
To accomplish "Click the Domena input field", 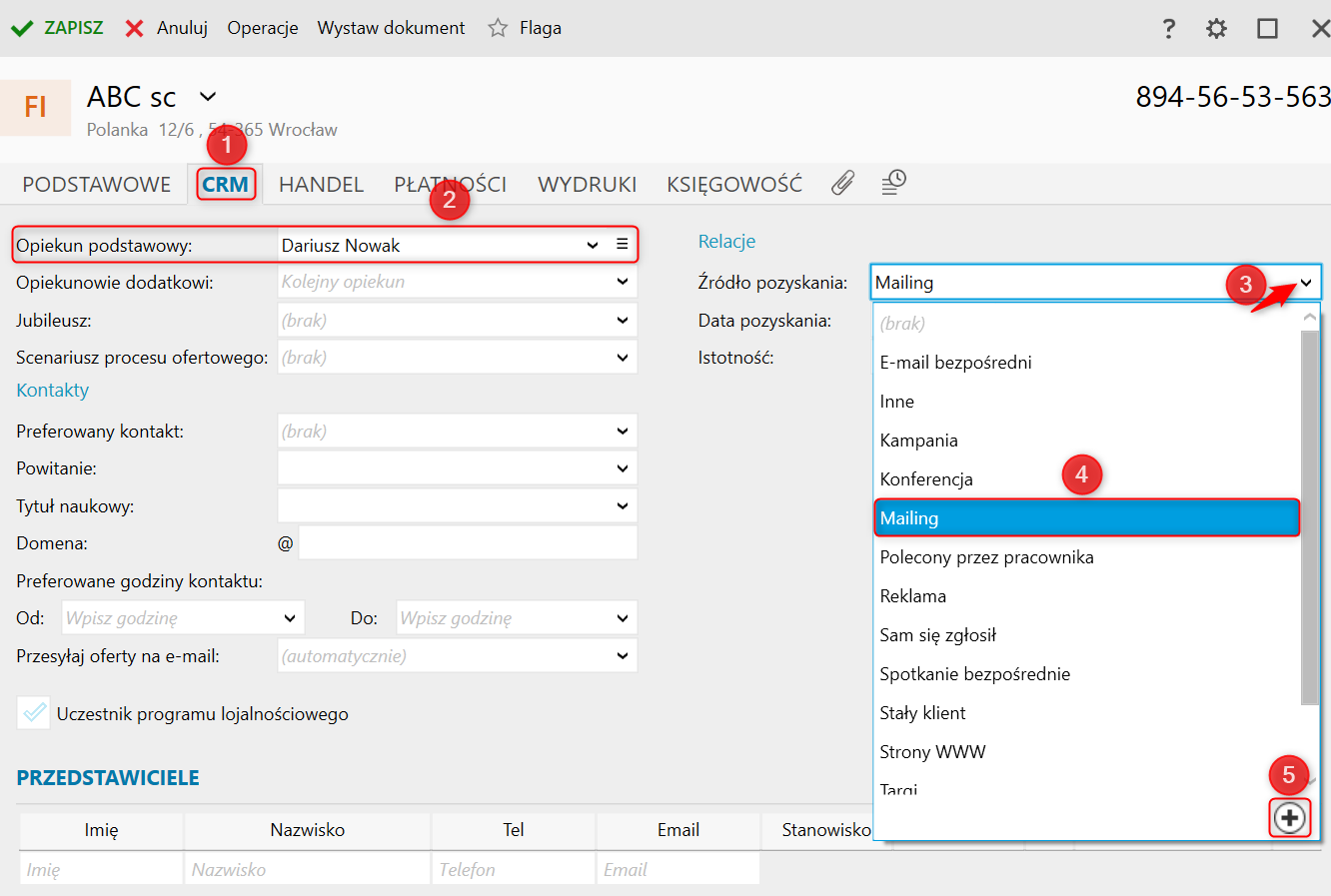I will (467, 543).
